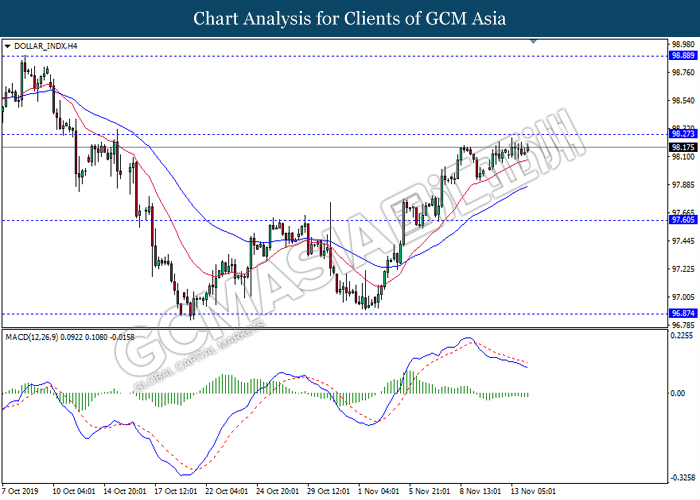The width and height of the screenshot is (700, 500).
Task: Click the 97.445 price axis value
Action: [683, 241]
